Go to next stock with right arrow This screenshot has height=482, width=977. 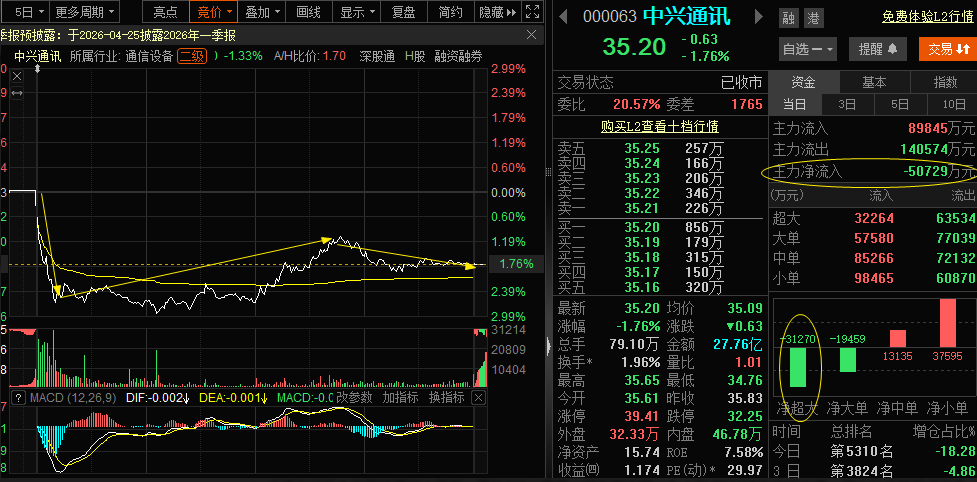[x=758, y=16]
